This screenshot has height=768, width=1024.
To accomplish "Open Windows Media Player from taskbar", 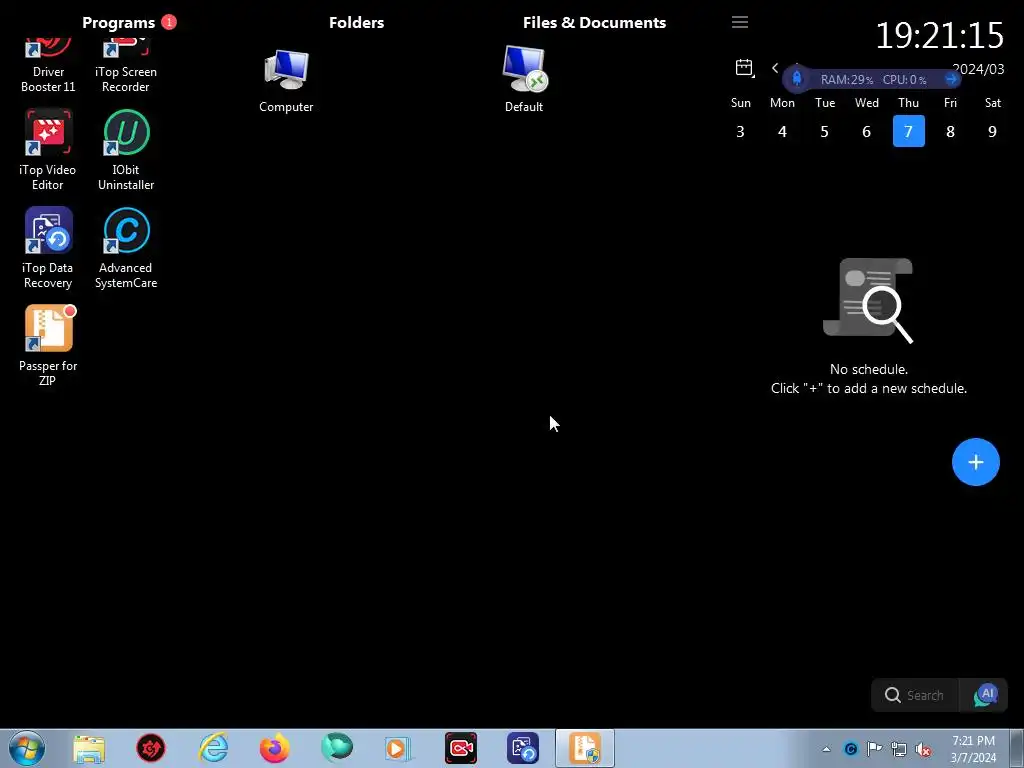I will coord(397,748).
